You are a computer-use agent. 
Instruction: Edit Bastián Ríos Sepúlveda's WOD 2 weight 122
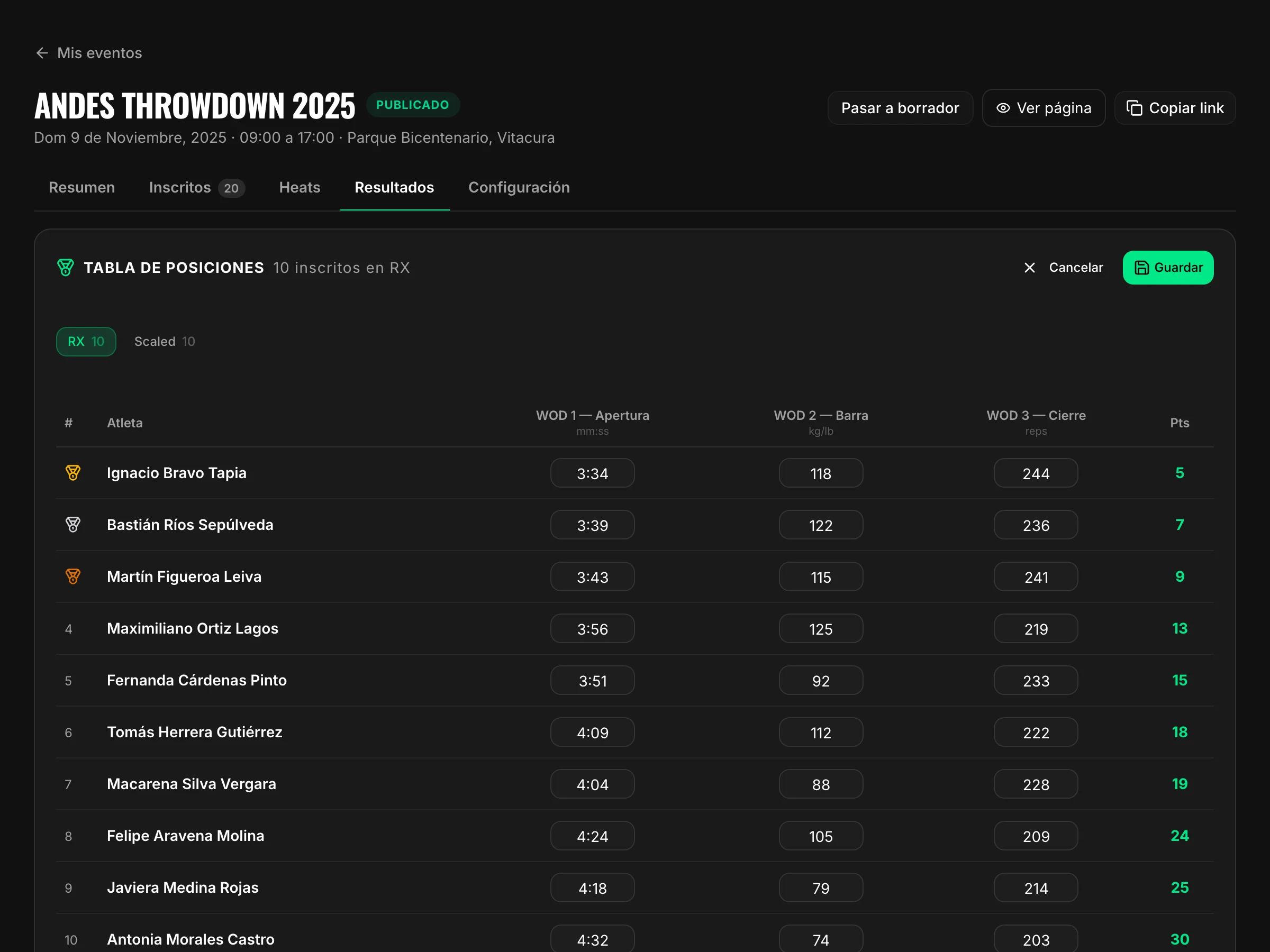coord(821,525)
